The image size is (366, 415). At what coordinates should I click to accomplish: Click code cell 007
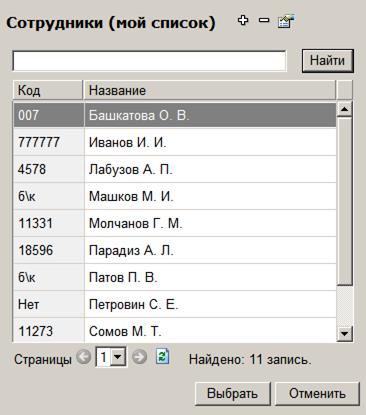[49, 115]
